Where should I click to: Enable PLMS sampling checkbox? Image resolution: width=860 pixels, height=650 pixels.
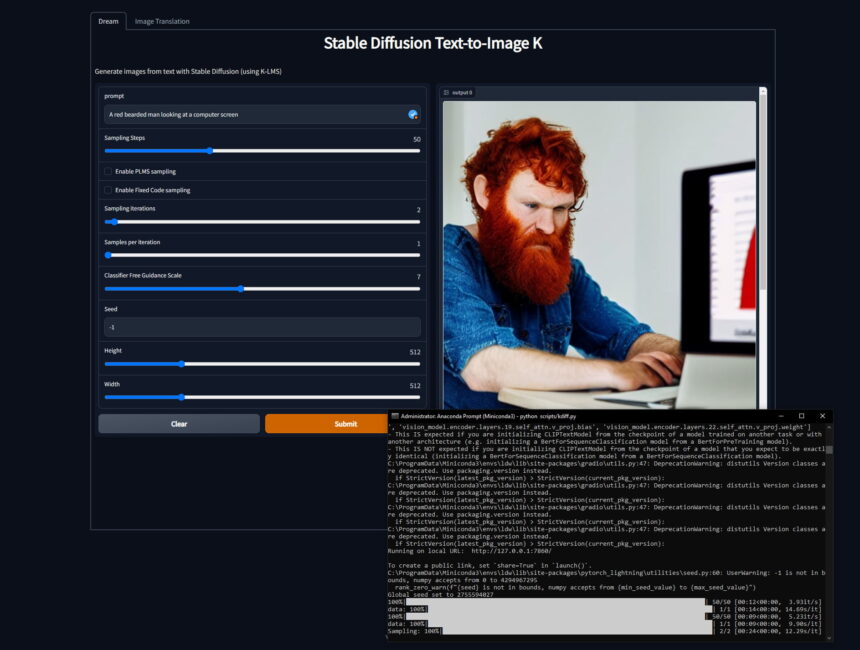point(108,171)
